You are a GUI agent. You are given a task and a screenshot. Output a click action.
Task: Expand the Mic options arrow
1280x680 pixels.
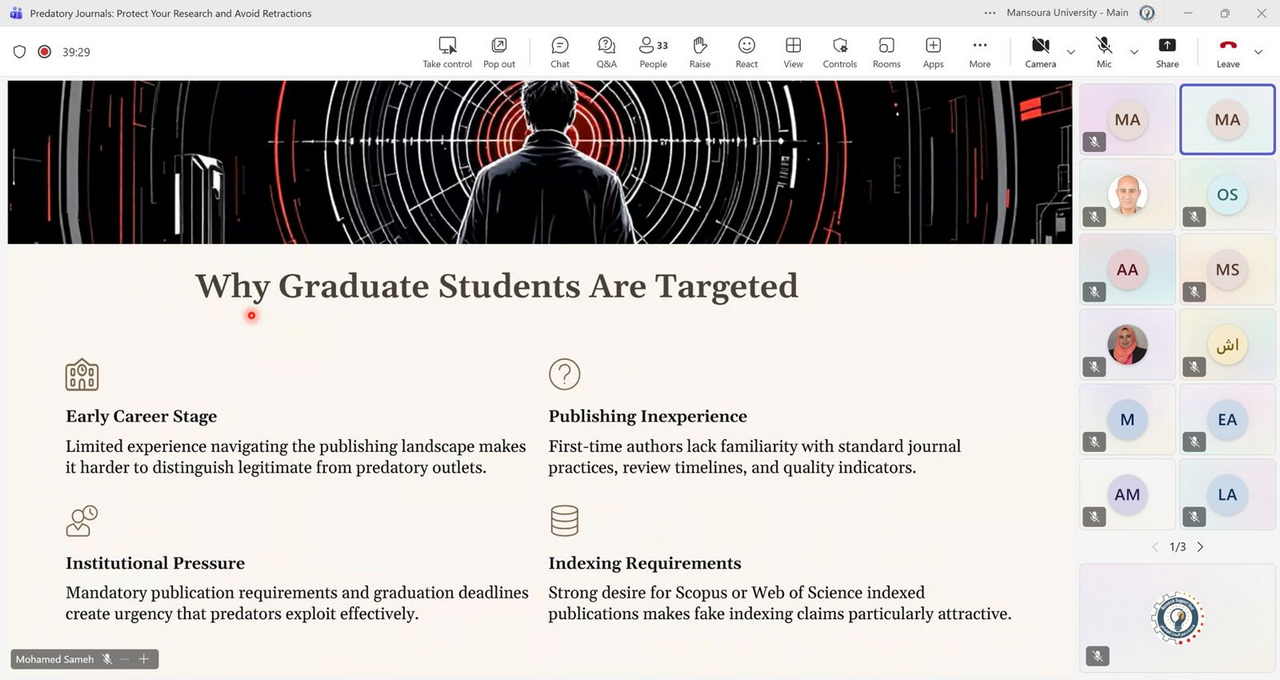tap(1134, 52)
